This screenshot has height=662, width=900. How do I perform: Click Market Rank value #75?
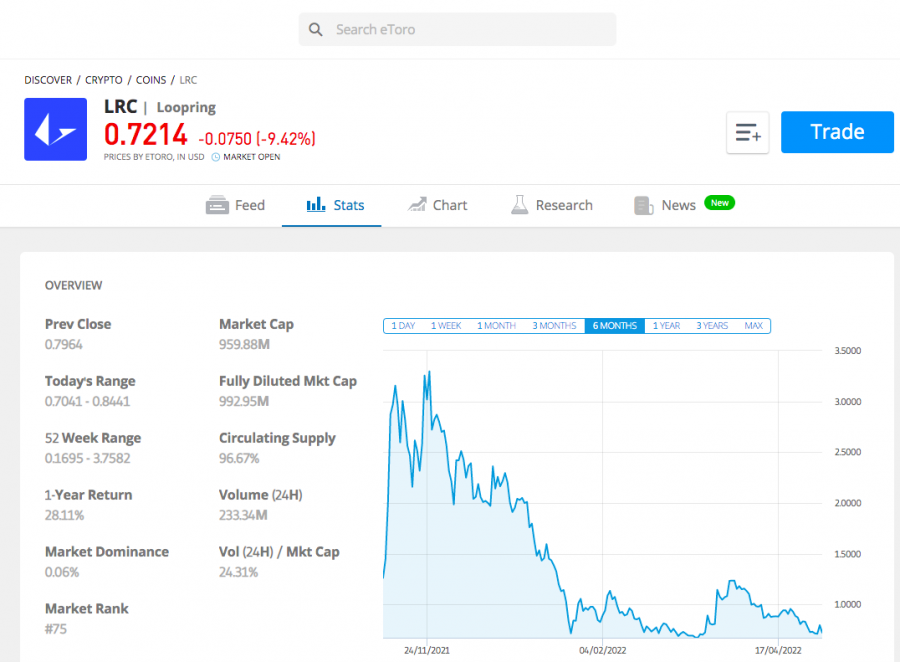[x=56, y=629]
